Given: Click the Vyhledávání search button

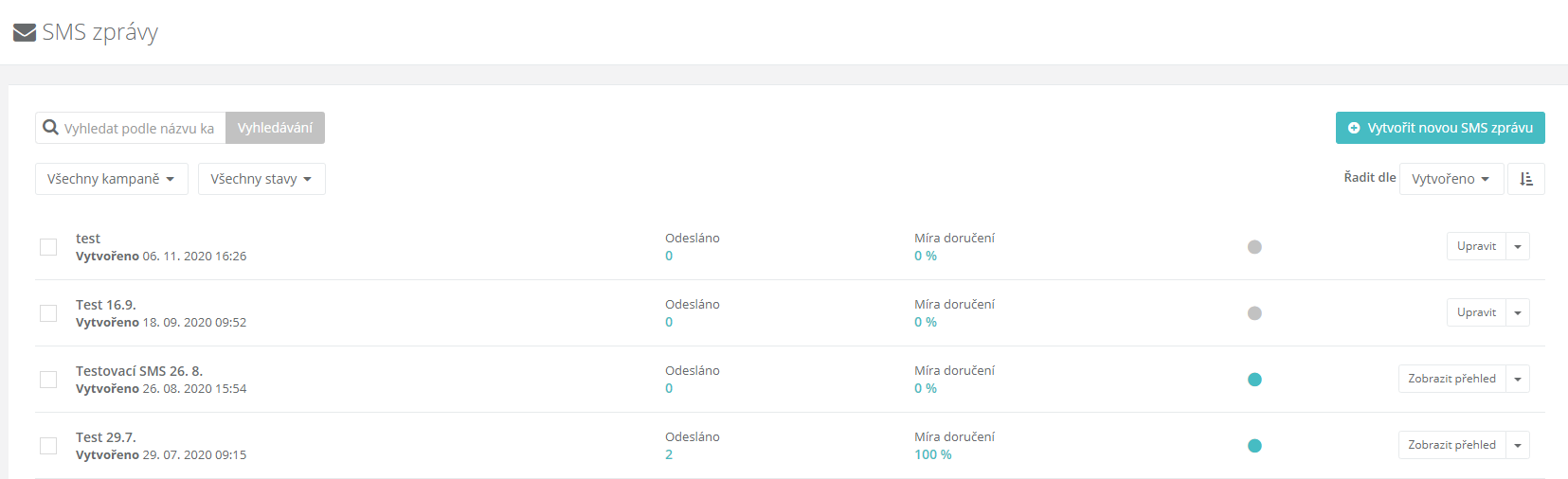Looking at the screenshot, I should point(275,128).
